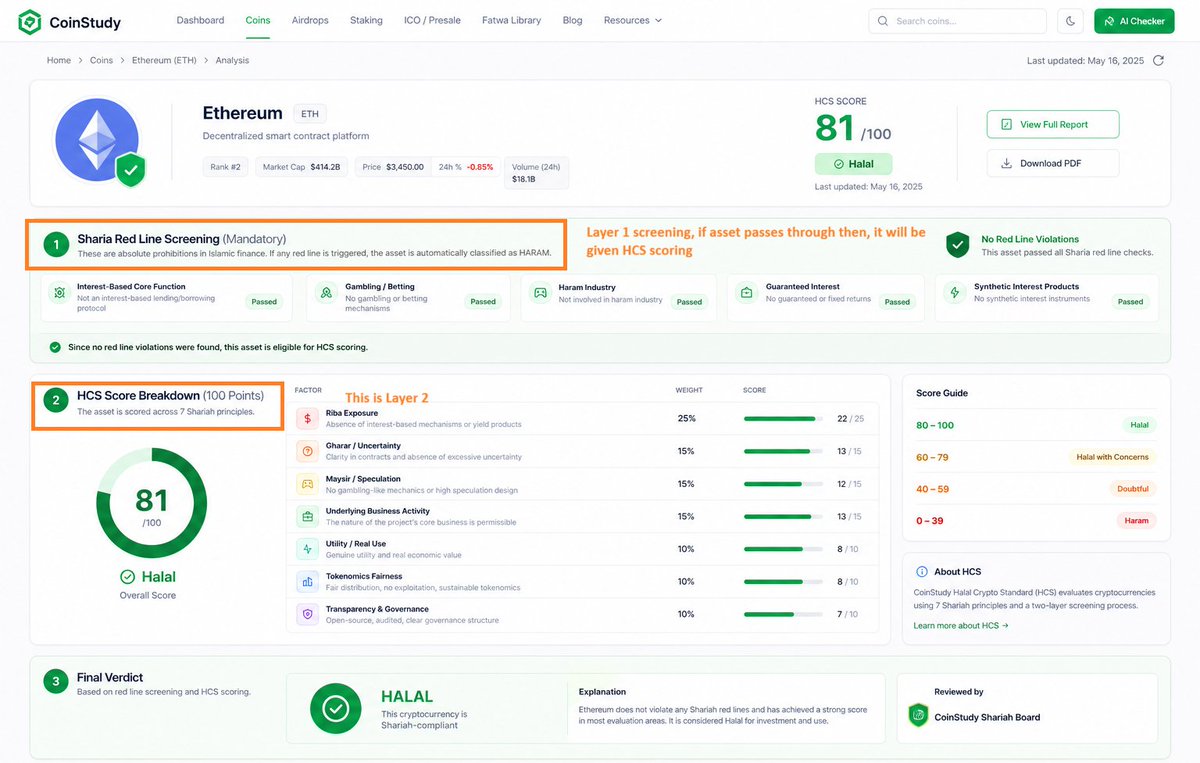Click the Home breadcrumb link
Screen dimensions: 1200x763
[59, 61]
